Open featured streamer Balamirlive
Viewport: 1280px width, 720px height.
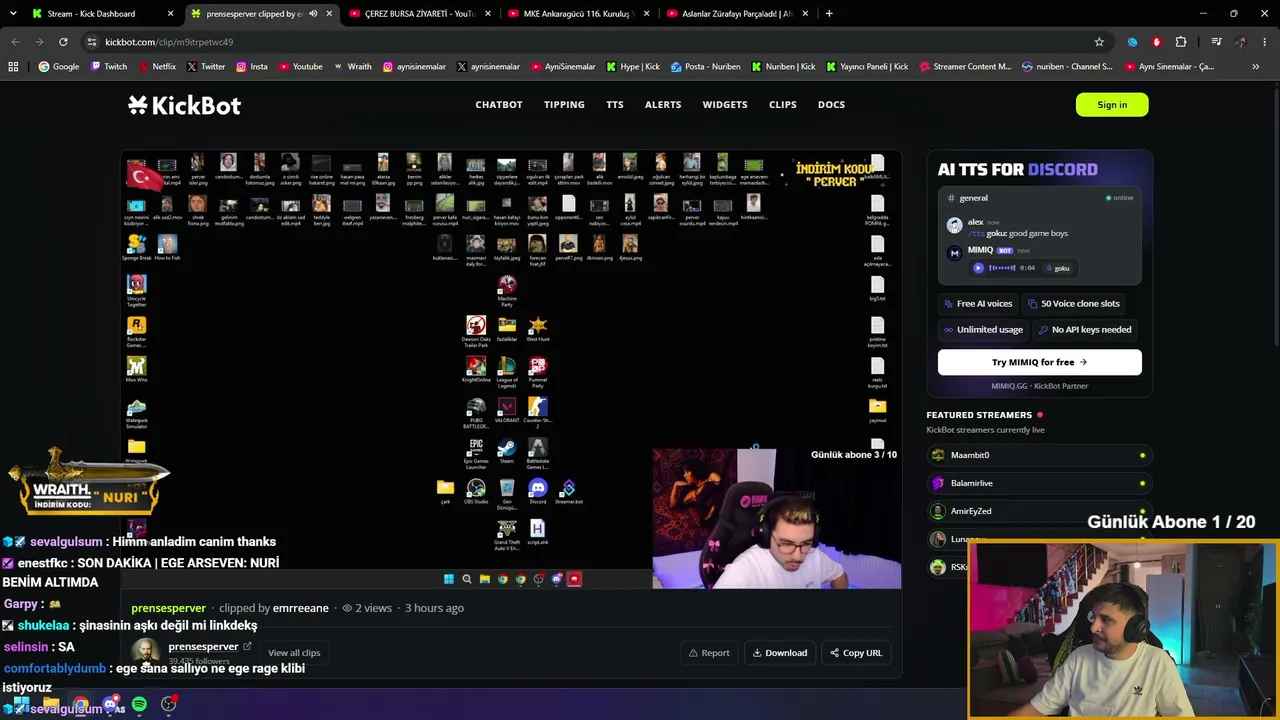coord(1039,483)
